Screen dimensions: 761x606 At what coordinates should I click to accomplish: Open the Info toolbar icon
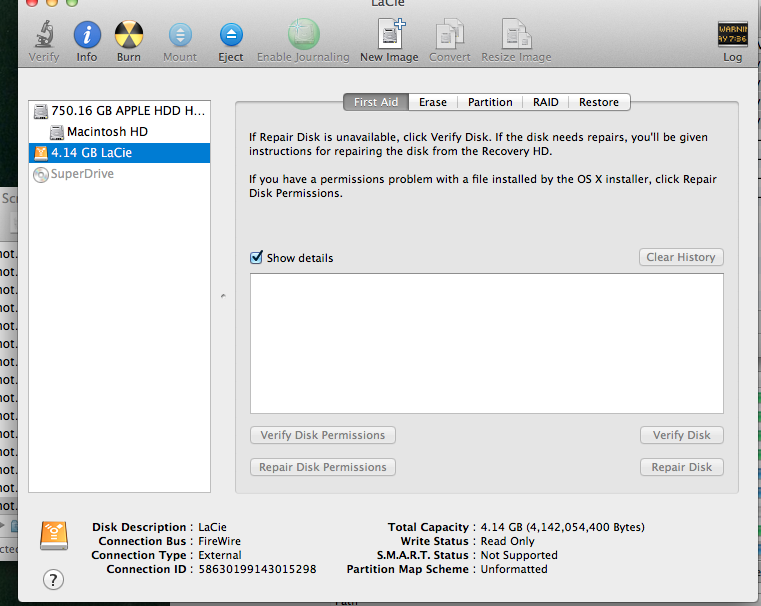click(87, 35)
